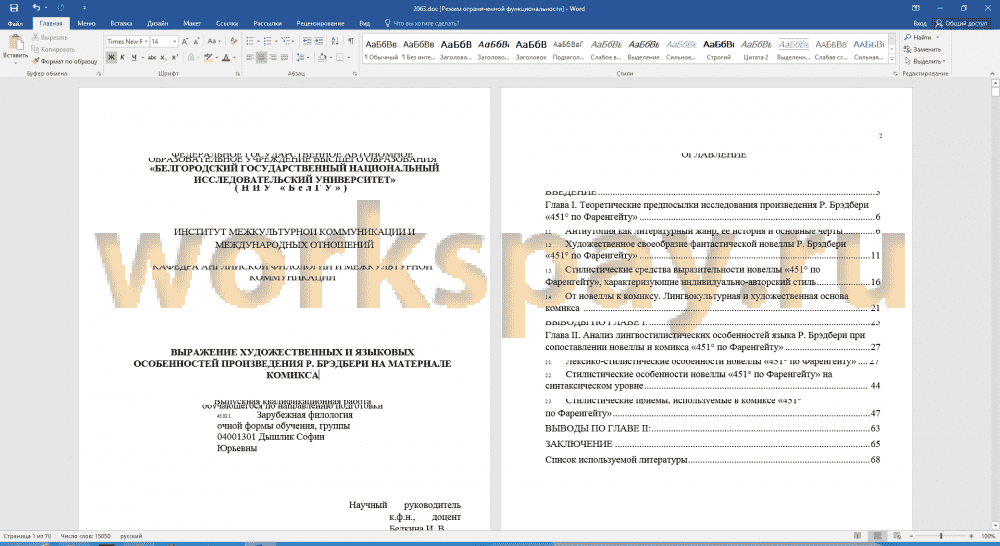Toggle center alignment button
This screenshot has height=546, width=1000.
click(261, 57)
